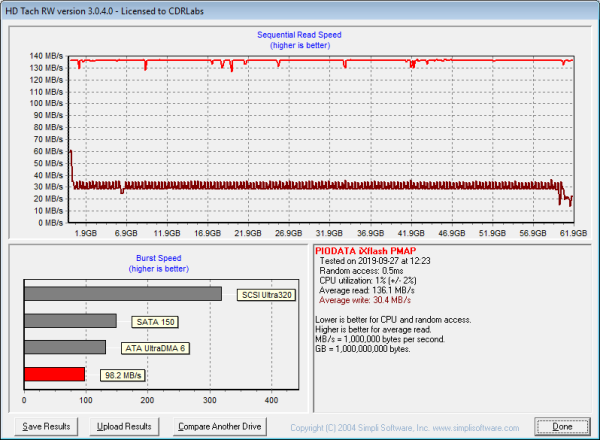Select the 'Random access: 0.5ms' line
Image resolution: width=600 pixels, height=440 pixels.
click(x=361, y=271)
